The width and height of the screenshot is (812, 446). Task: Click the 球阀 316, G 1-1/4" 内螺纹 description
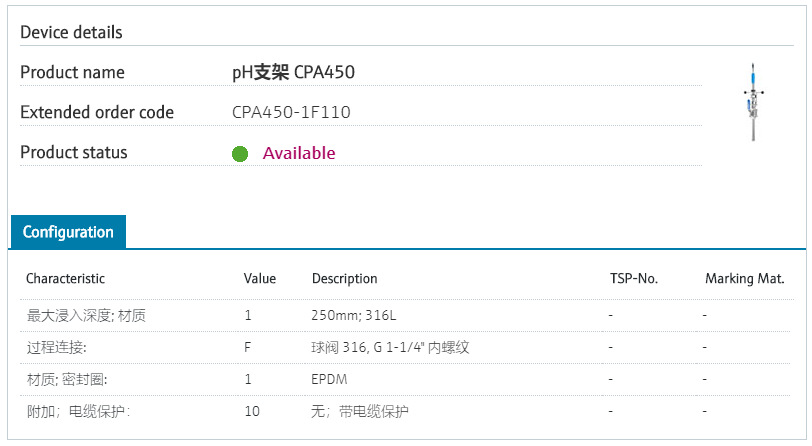[390, 348]
